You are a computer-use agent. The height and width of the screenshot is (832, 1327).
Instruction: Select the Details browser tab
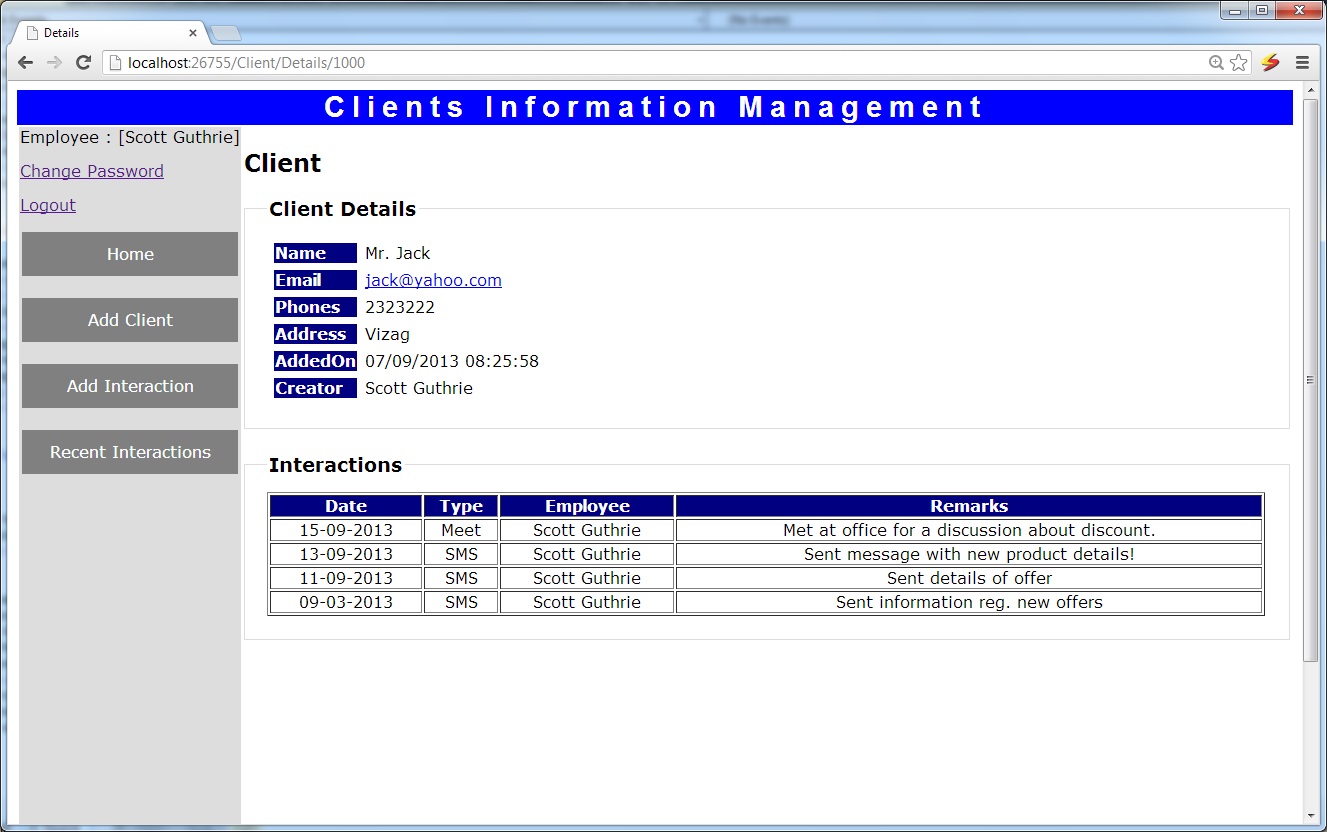[x=110, y=33]
